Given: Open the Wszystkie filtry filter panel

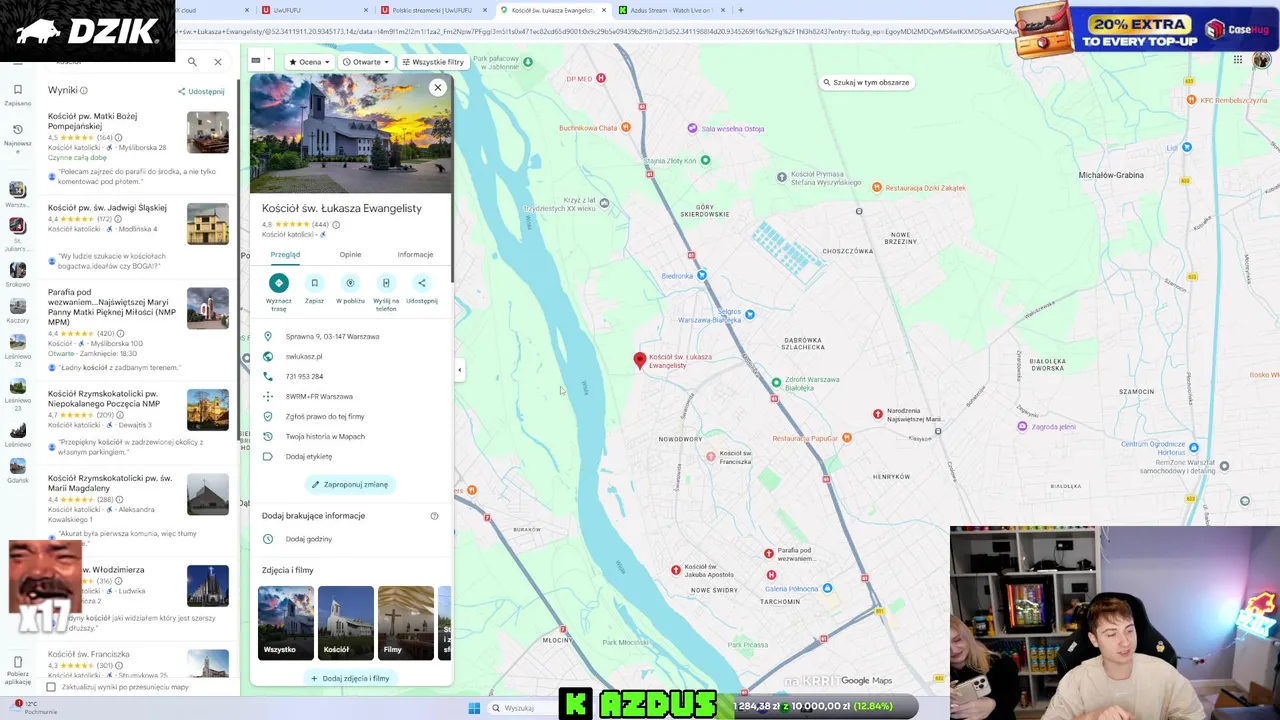Looking at the screenshot, I should [433, 62].
